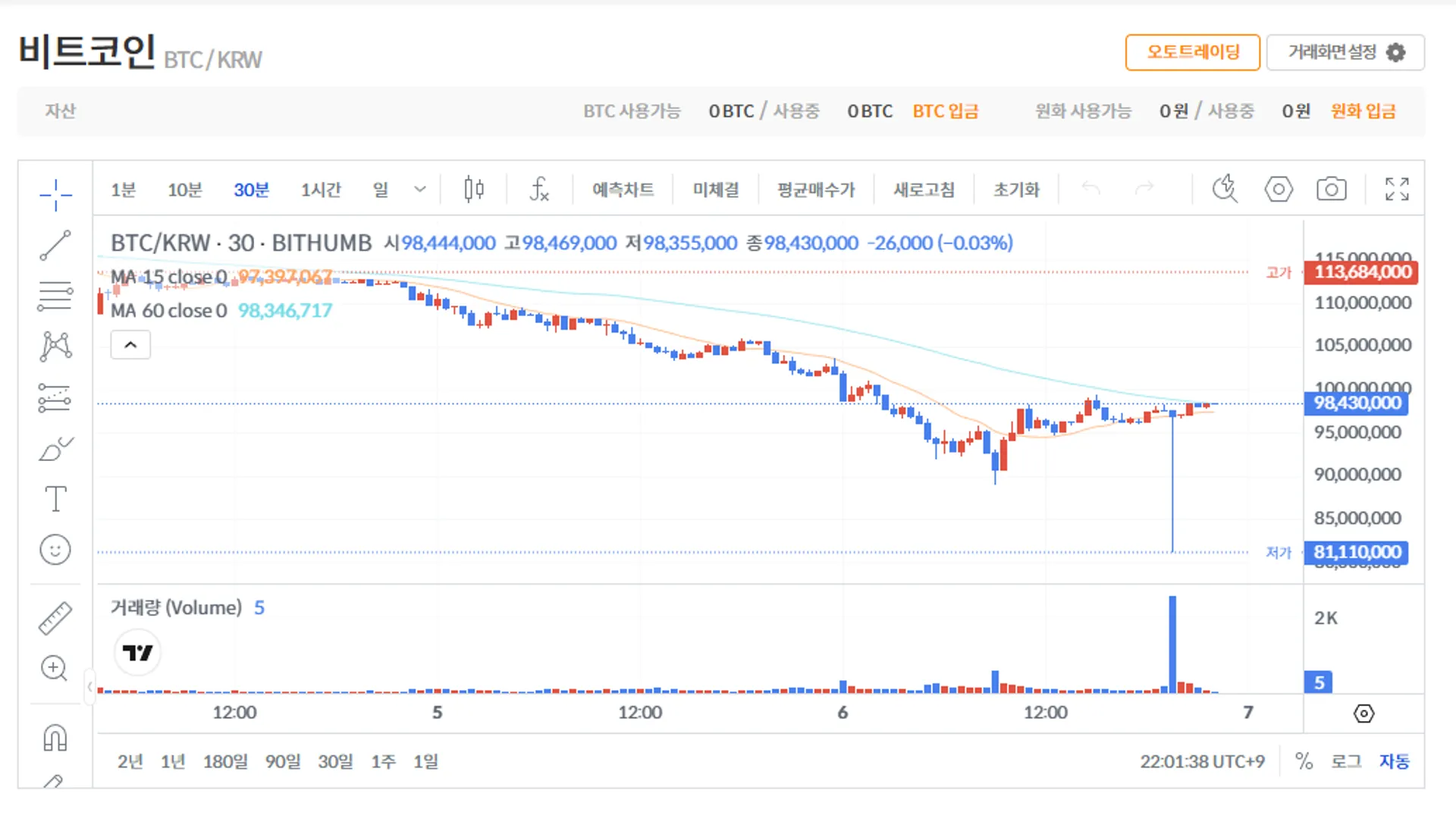Viewport: 1456px width, 822px height.
Task: Select the ruler measurement tool
Action: (x=55, y=616)
